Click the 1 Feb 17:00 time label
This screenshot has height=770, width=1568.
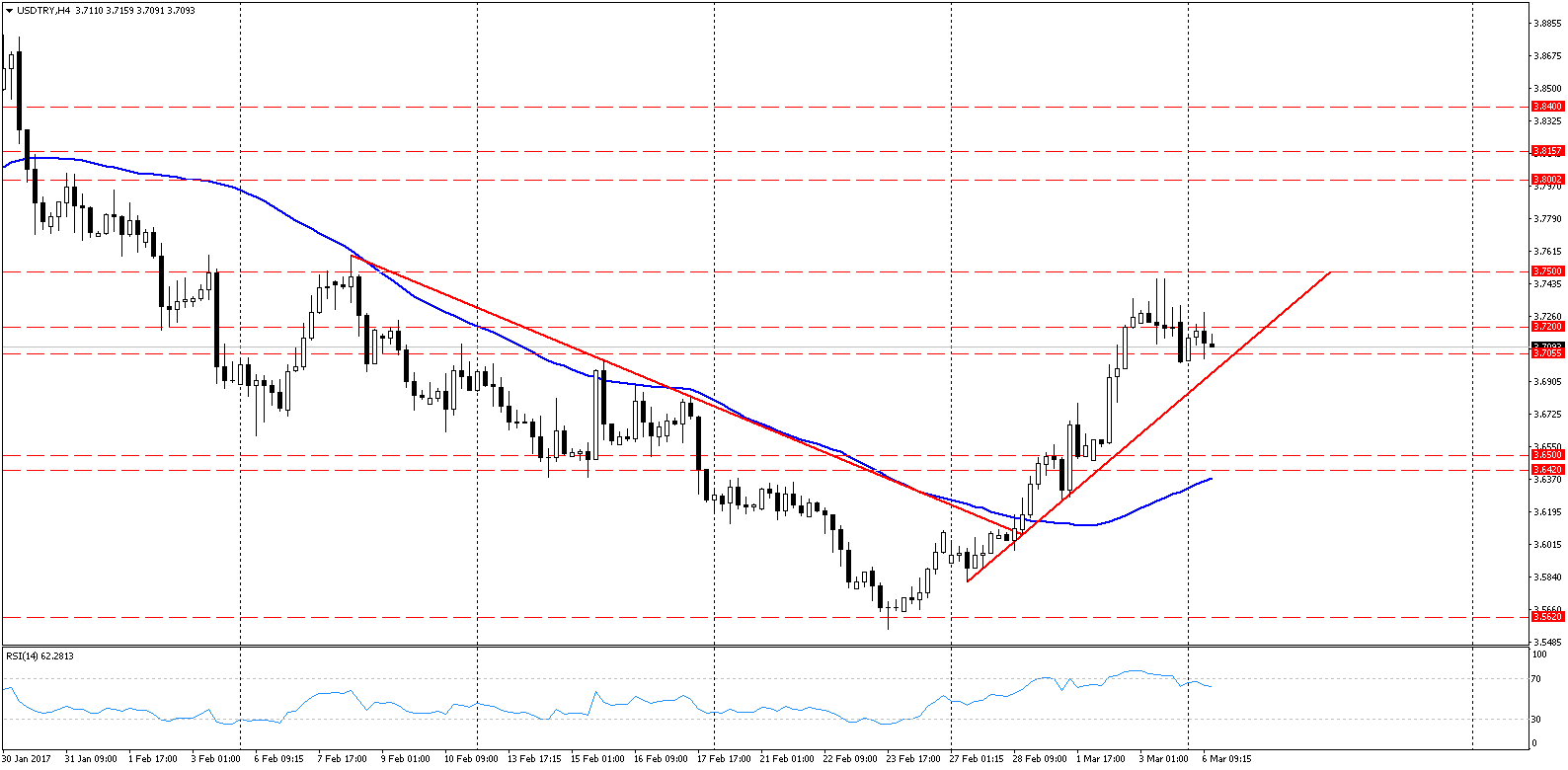pos(153,759)
